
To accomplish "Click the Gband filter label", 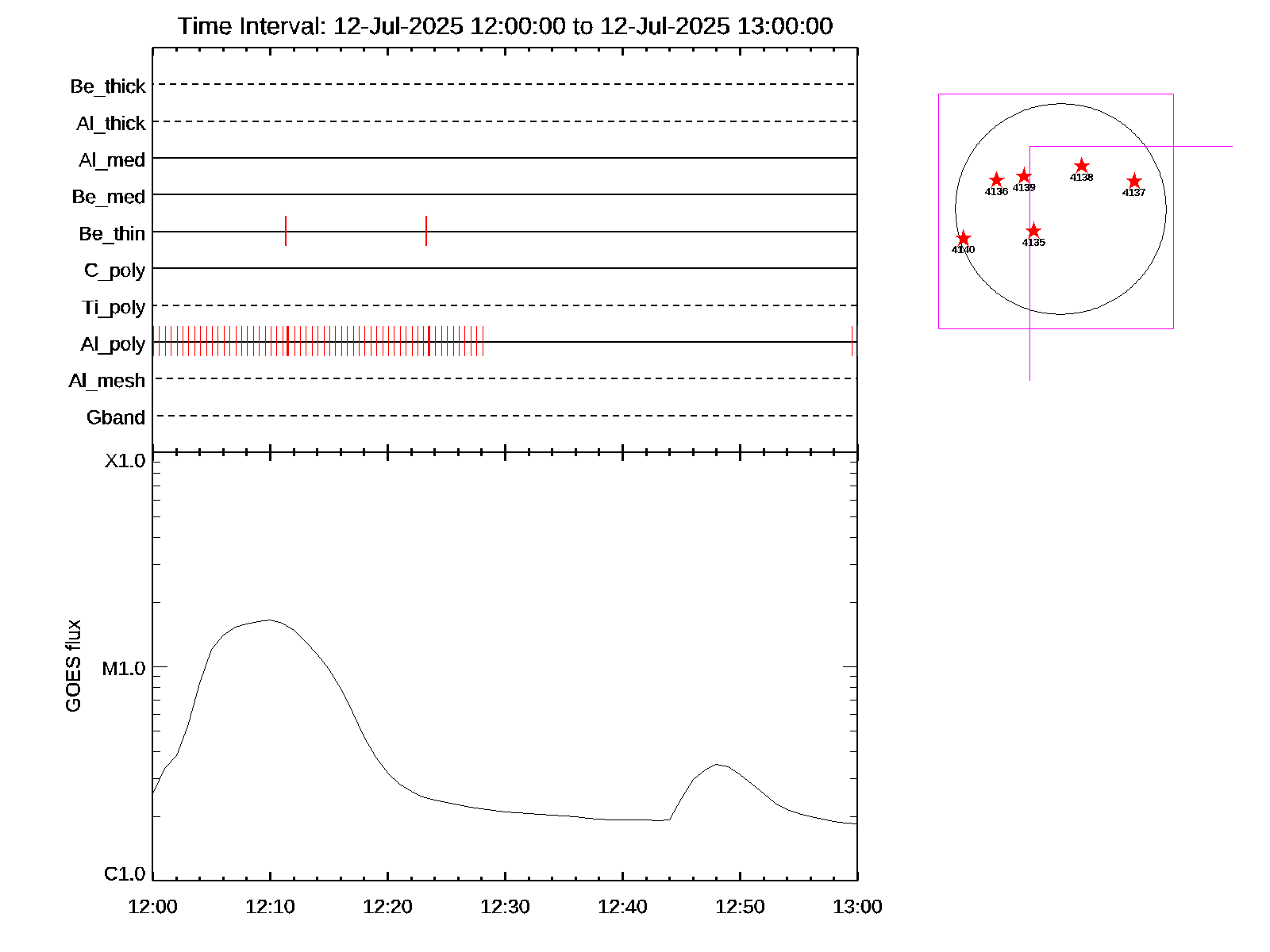I will coord(116,418).
